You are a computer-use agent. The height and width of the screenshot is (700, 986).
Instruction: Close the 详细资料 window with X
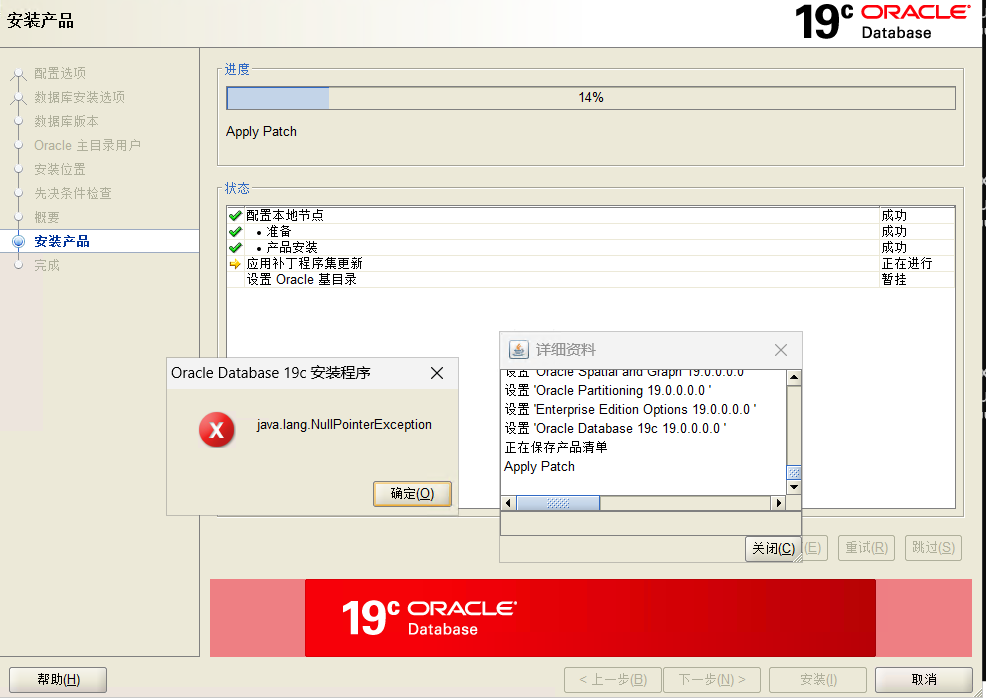coord(781,350)
